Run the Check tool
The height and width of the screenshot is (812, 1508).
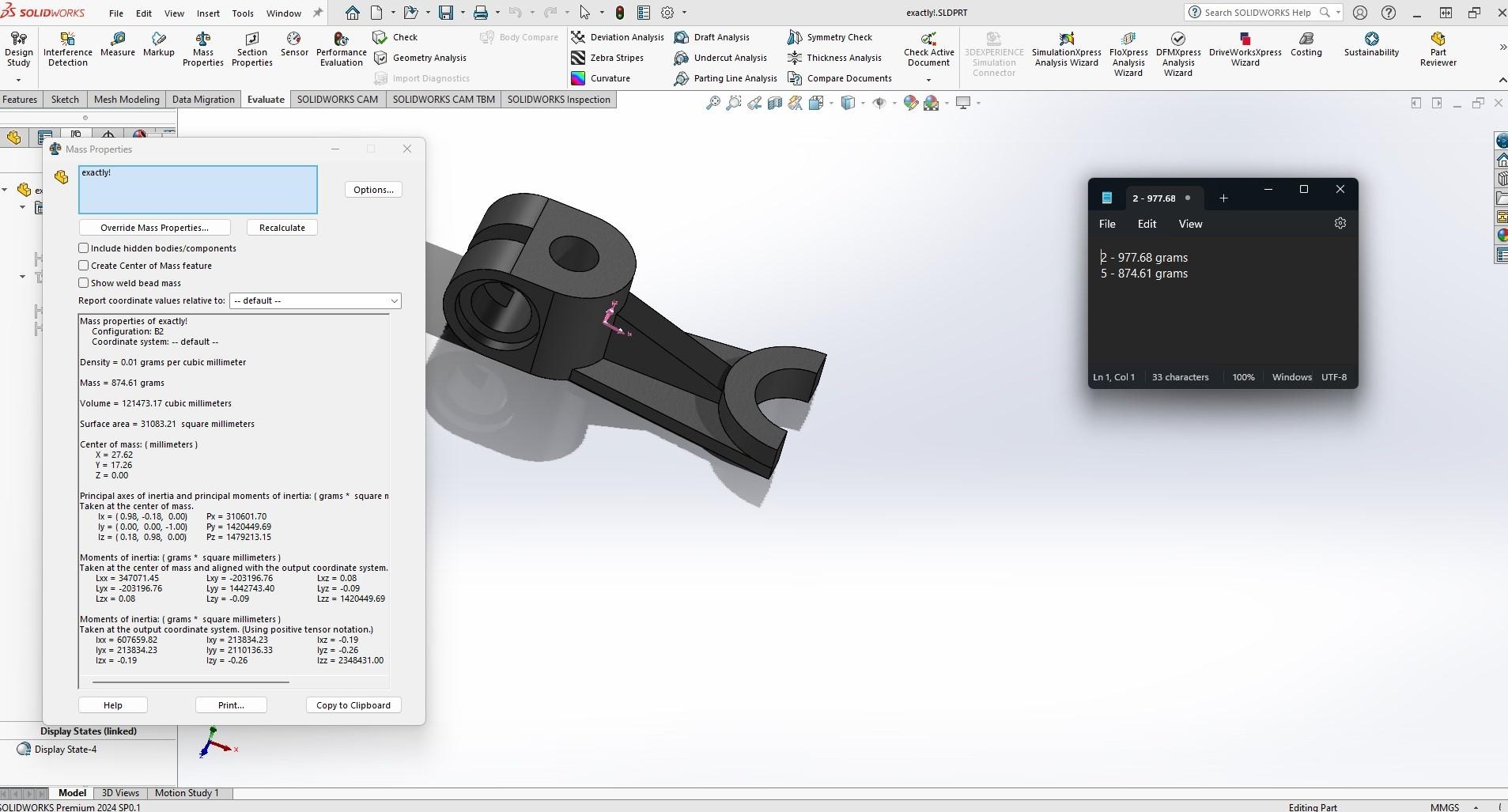click(x=395, y=37)
